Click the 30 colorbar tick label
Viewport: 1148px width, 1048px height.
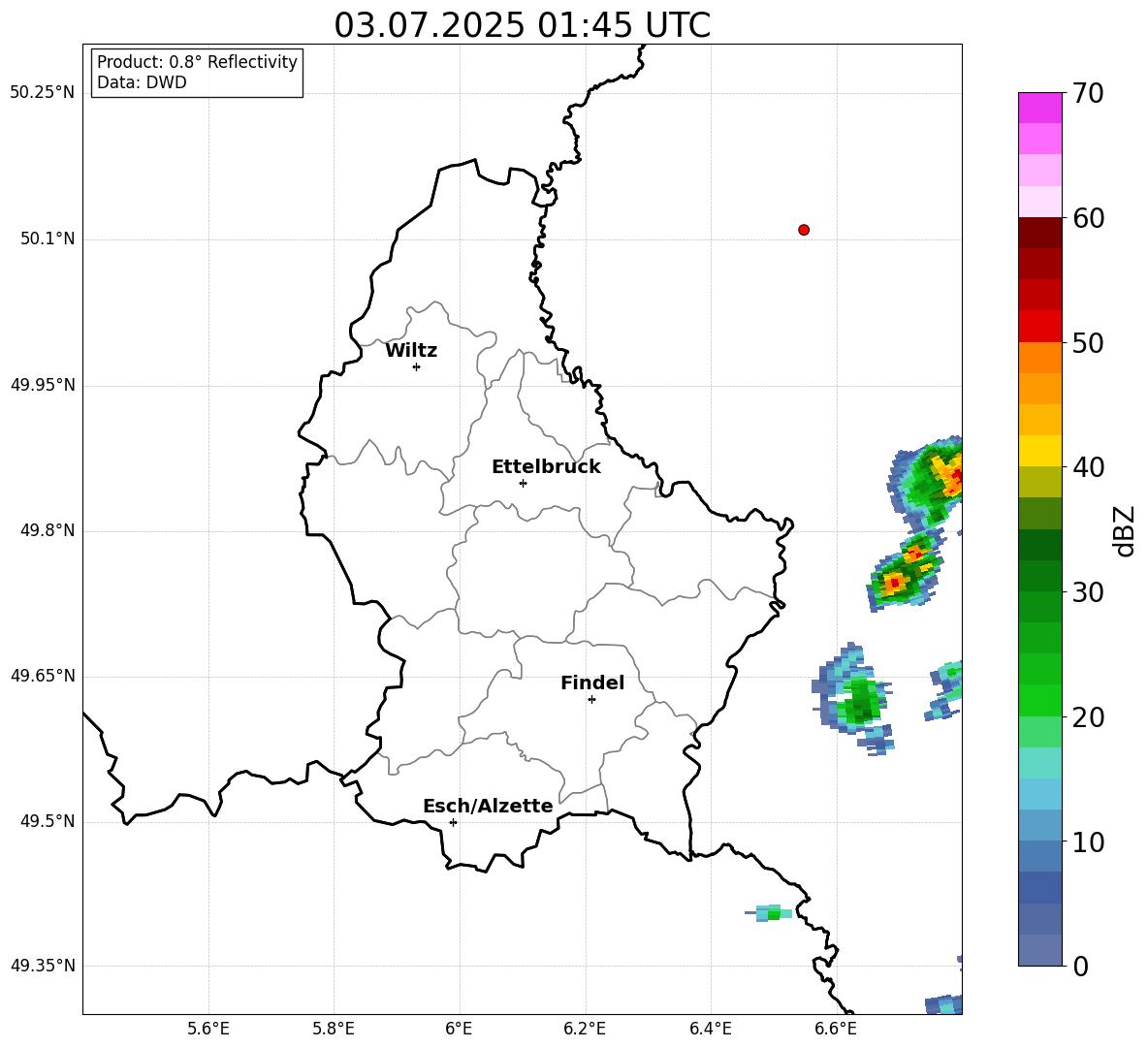(x=1088, y=592)
